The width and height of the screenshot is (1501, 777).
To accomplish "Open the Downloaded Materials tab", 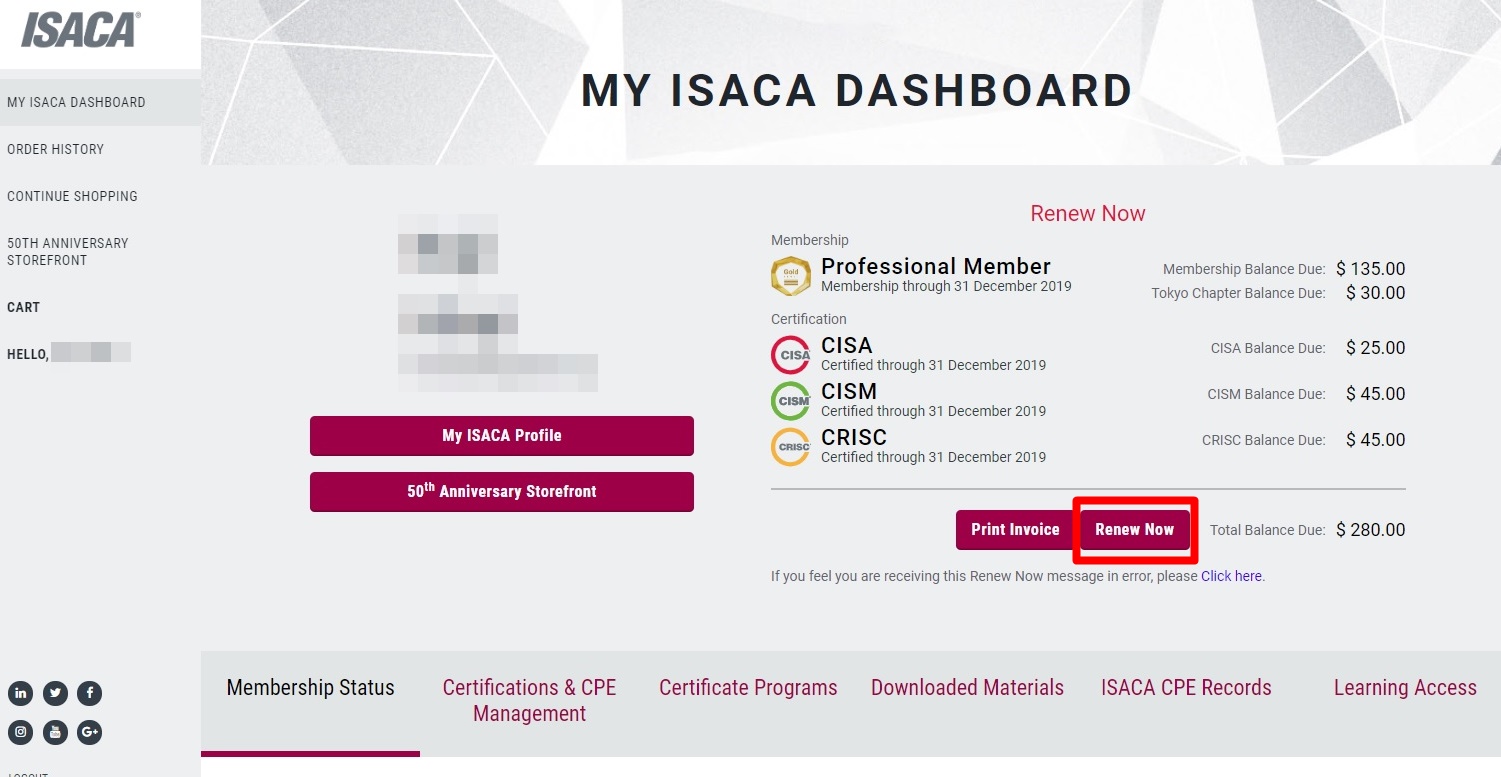I will [x=967, y=688].
